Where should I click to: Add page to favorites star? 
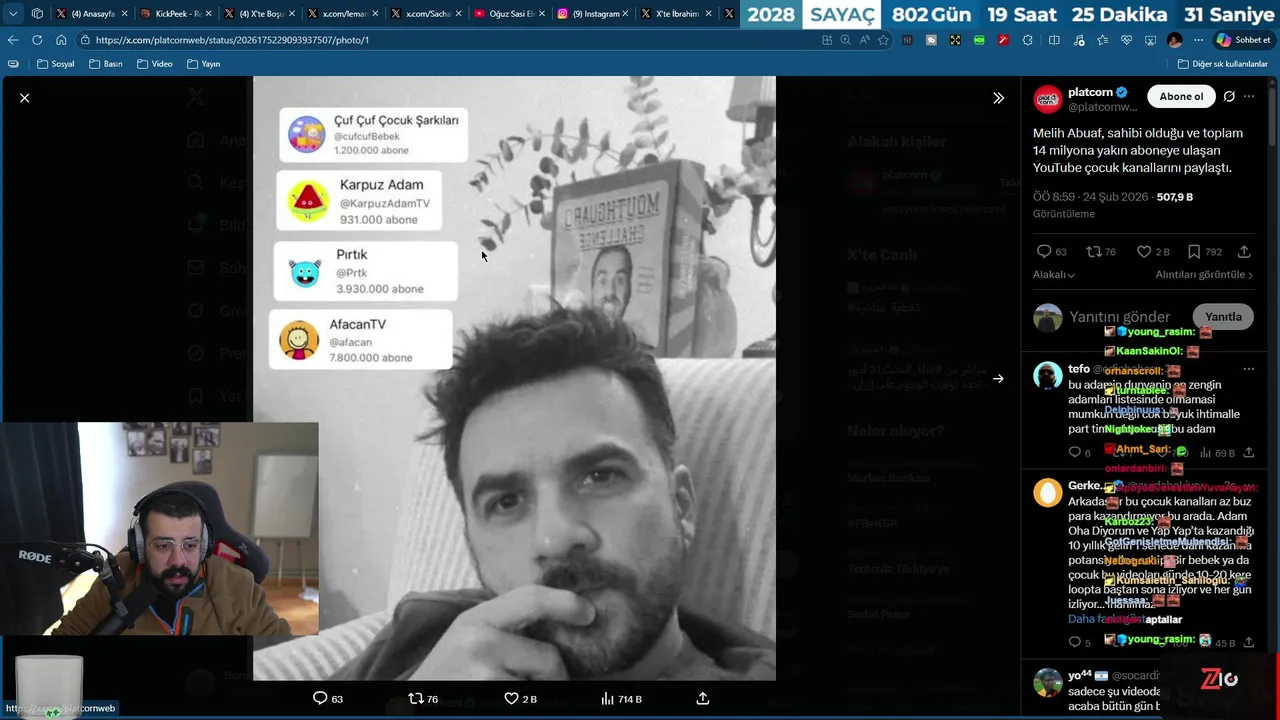(x=883, y=40)
